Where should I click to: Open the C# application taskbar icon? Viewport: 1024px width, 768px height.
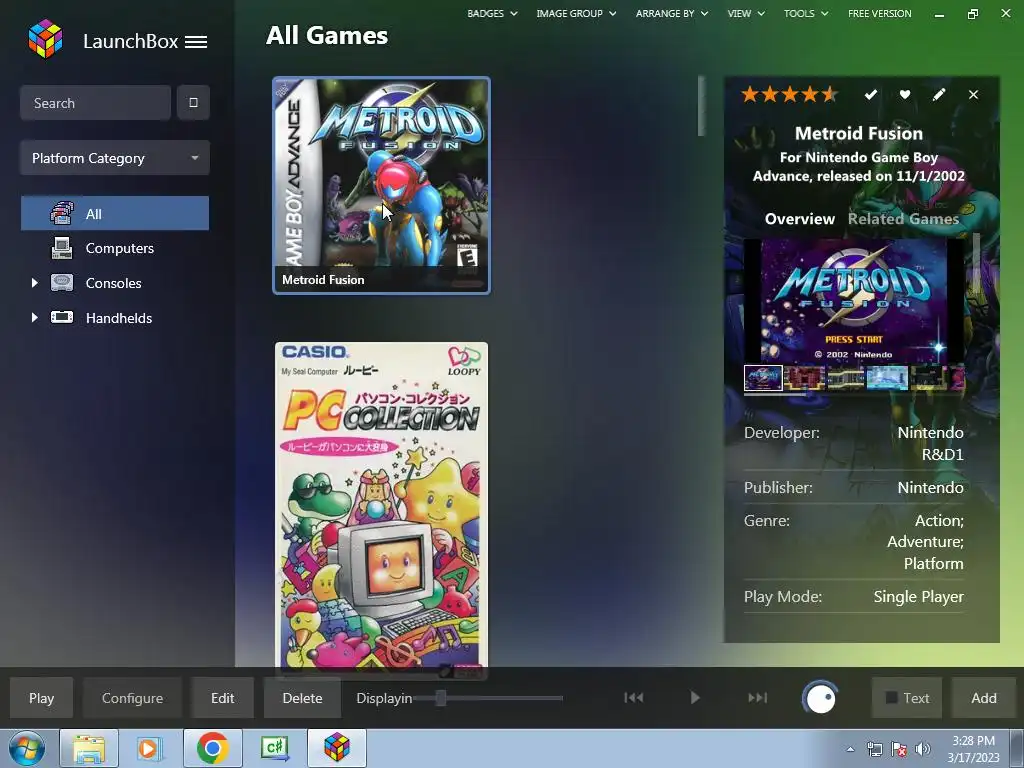point(274,748)
